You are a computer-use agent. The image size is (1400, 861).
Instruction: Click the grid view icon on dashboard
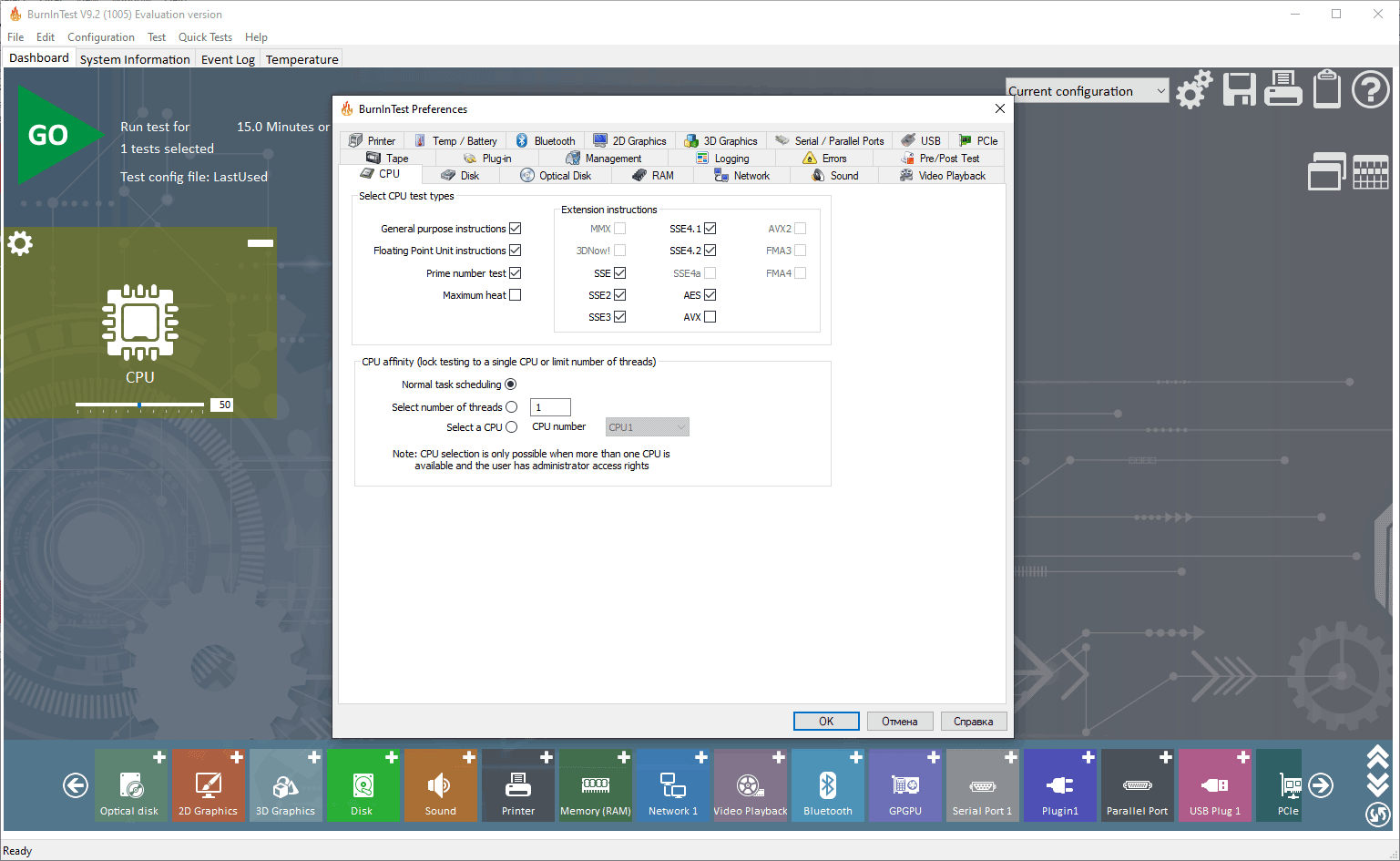(x=1370, y=171)
